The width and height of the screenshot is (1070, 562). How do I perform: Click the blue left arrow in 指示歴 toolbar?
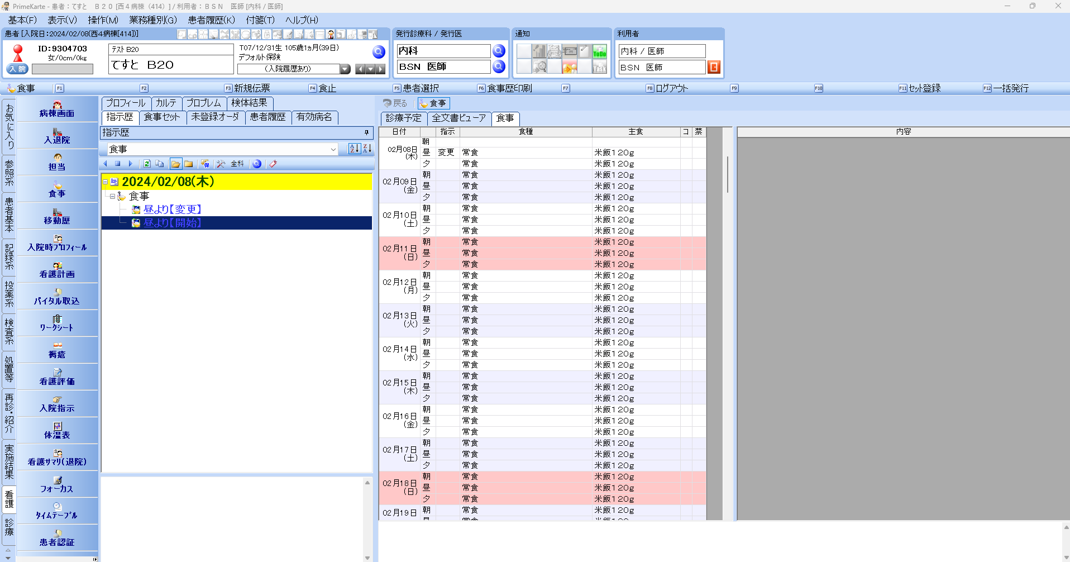pos(105,164)
